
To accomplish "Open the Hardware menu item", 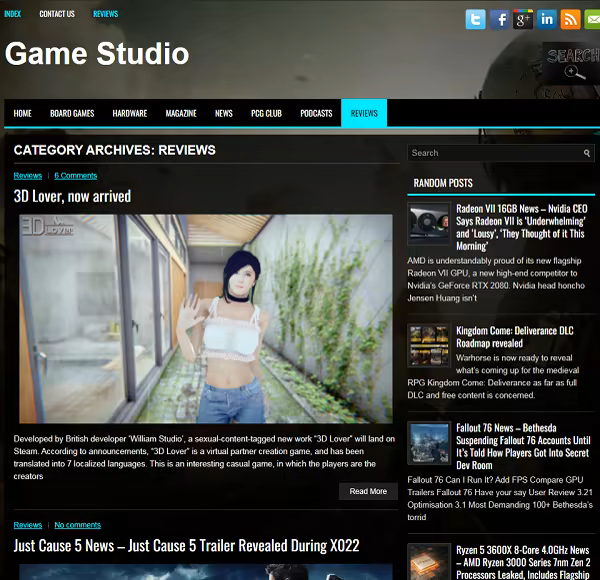I will point(130,114).
